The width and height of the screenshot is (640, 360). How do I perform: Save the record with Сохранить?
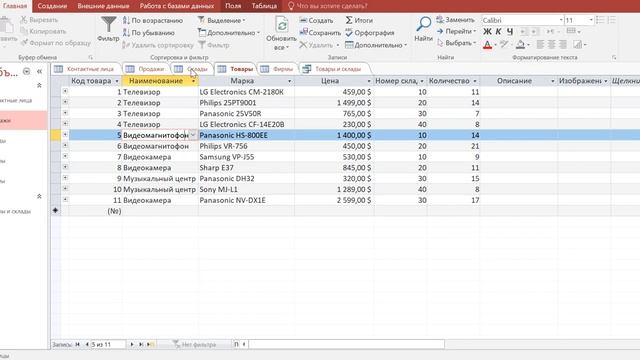tap(320, 33)
